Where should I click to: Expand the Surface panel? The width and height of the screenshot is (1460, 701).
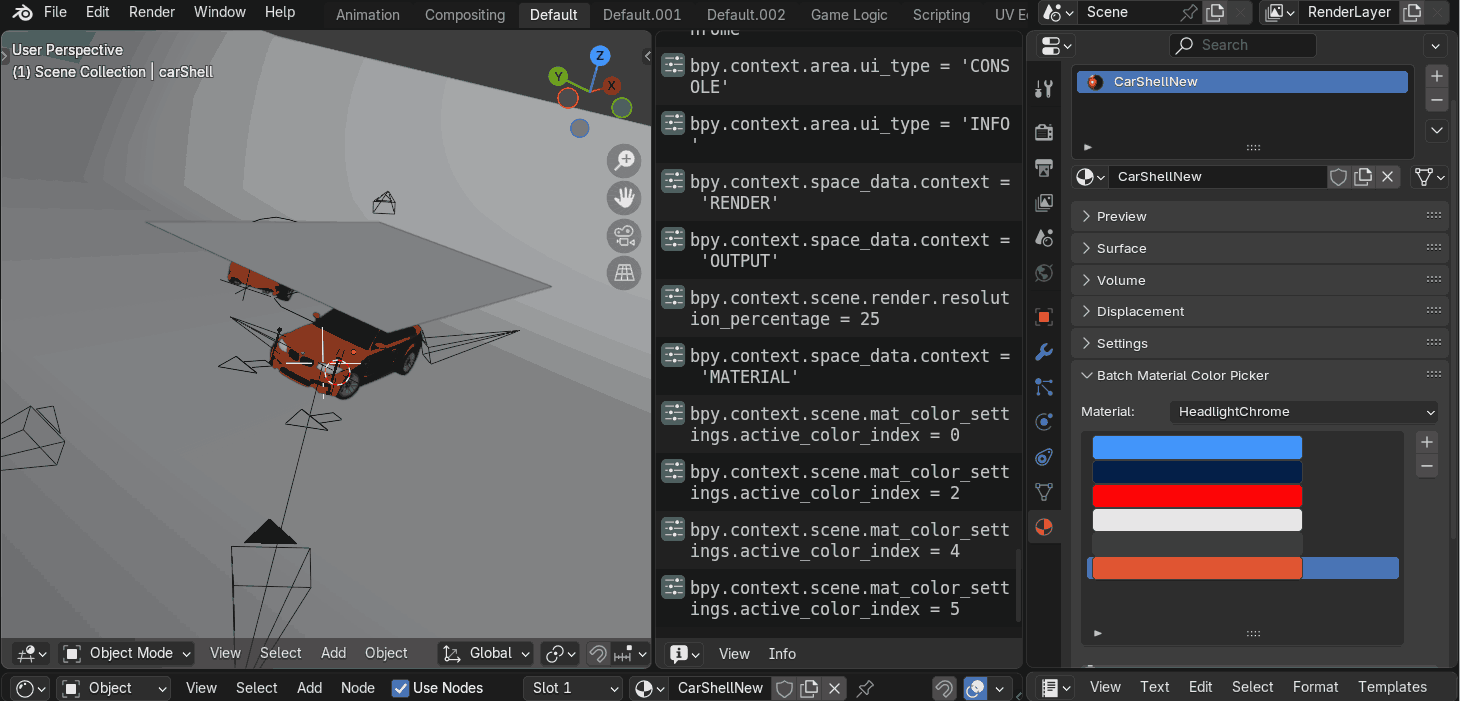point(1121,248)
